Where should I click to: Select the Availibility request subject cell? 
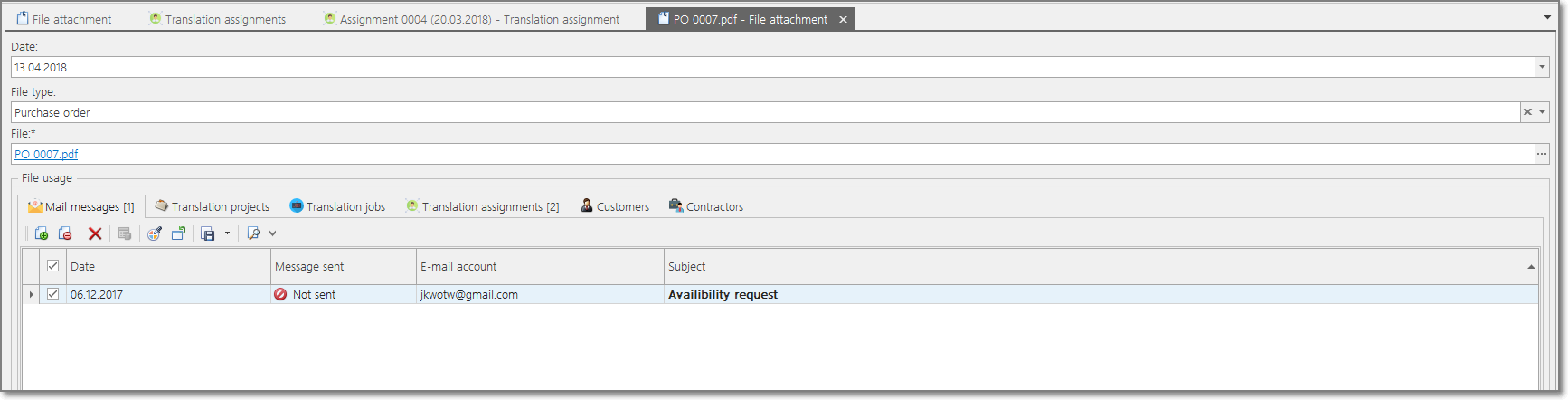tap(1100, 294)
